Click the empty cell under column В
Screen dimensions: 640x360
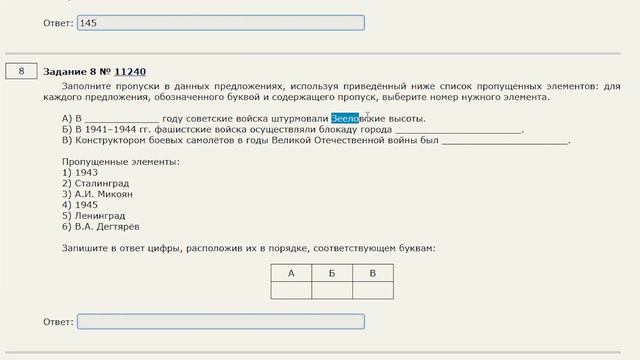pyautogui.click(x=373, y=290)
